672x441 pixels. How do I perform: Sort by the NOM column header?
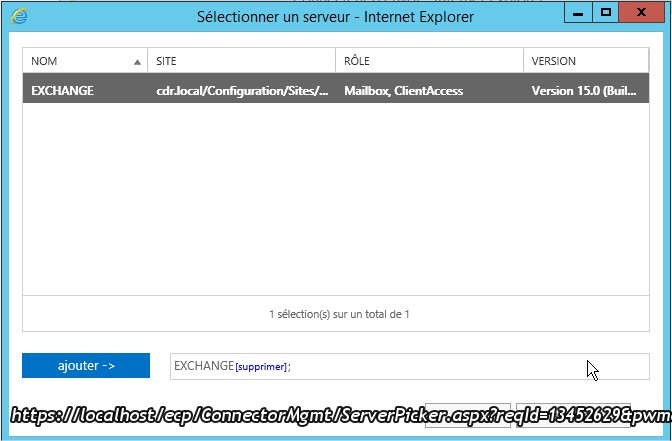coord(85,61)
